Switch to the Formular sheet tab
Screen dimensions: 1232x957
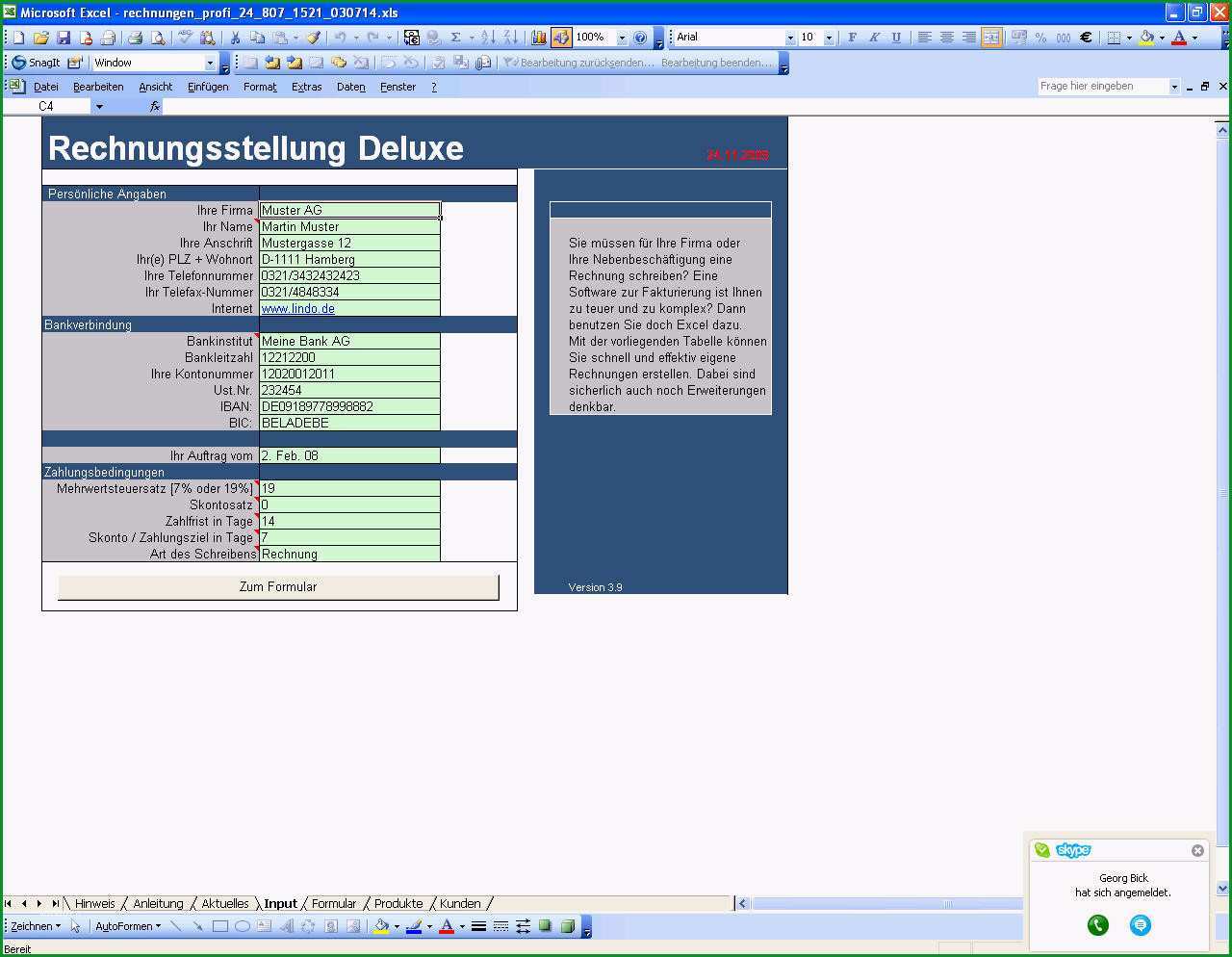(334, 903)
